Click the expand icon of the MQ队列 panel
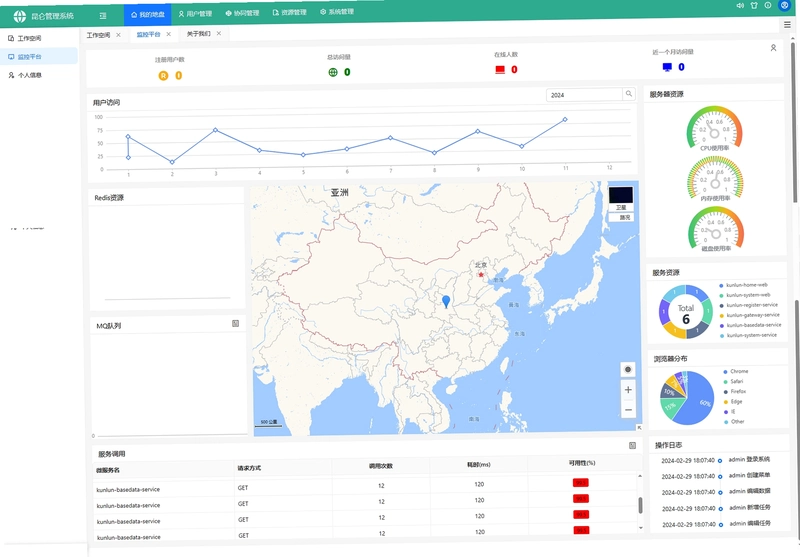The height and width of the screenshot is (557, 800). click(x=235, y=323)
